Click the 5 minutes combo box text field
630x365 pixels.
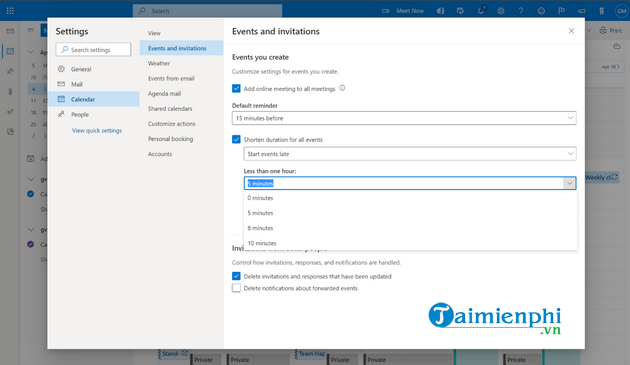point(403,183)
